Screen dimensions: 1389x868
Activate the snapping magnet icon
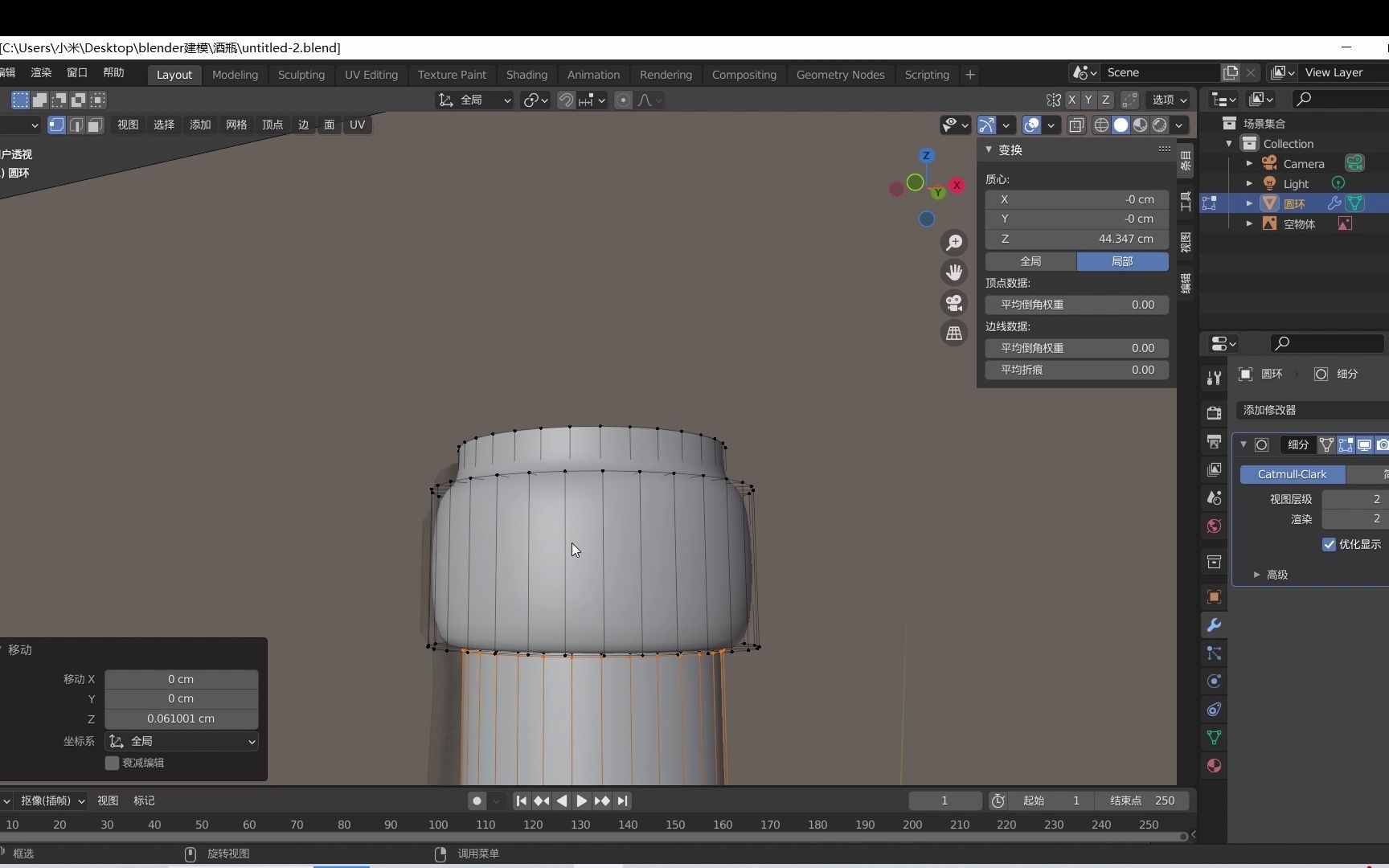pos(566,100)
